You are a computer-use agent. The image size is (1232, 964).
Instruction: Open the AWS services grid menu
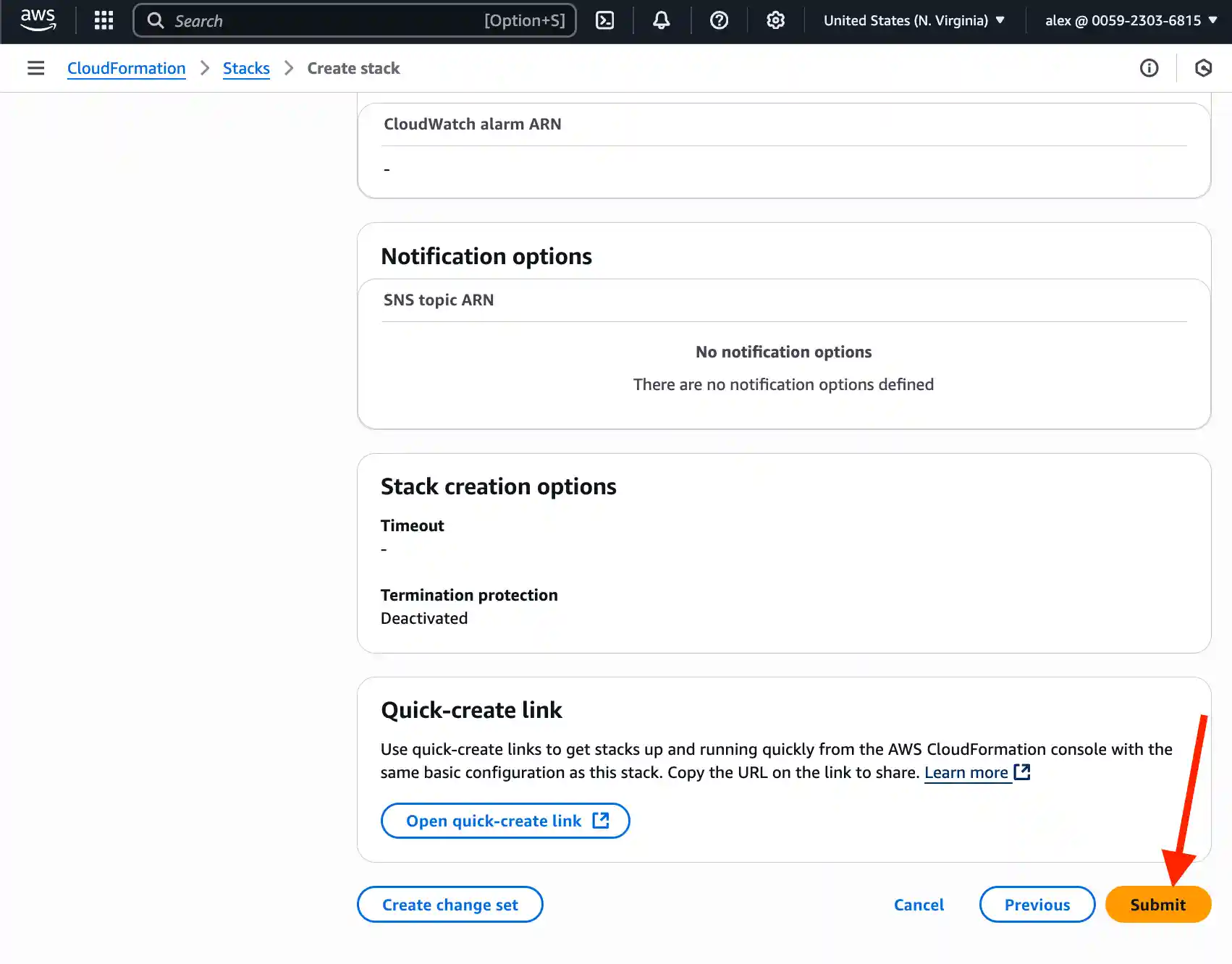point(103,20)
